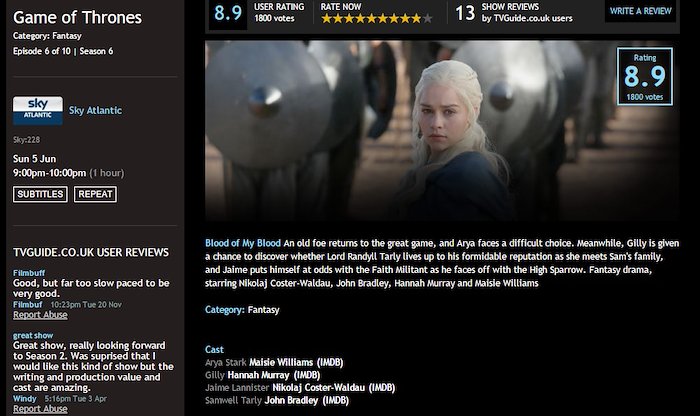Viewport: 700px width, 416px height.
Task: Click the Sky Atlantic channel logo
Action: pos(38,110)
